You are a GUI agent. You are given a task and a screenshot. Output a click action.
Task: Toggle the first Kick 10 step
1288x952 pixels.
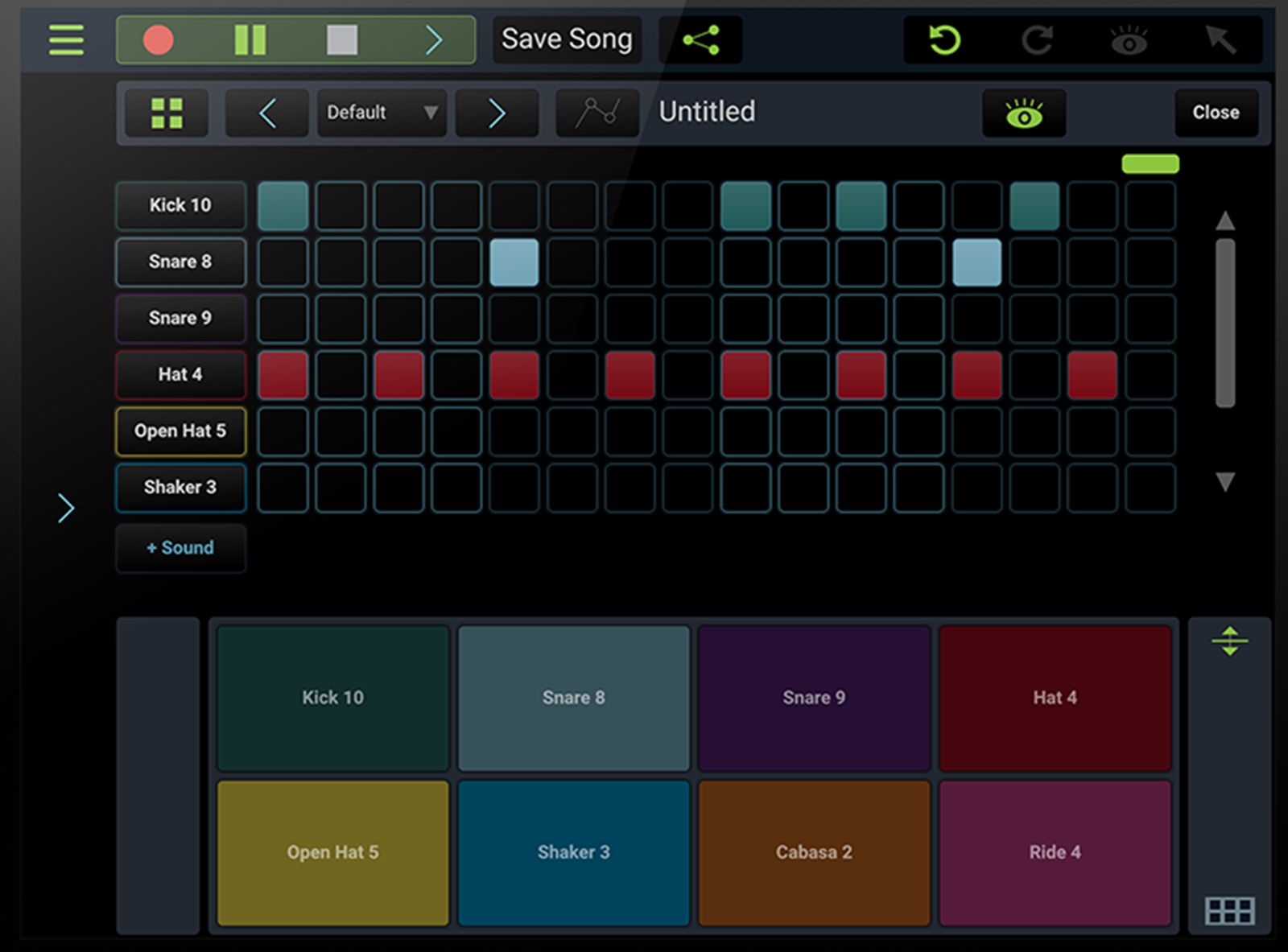[283, 206]
